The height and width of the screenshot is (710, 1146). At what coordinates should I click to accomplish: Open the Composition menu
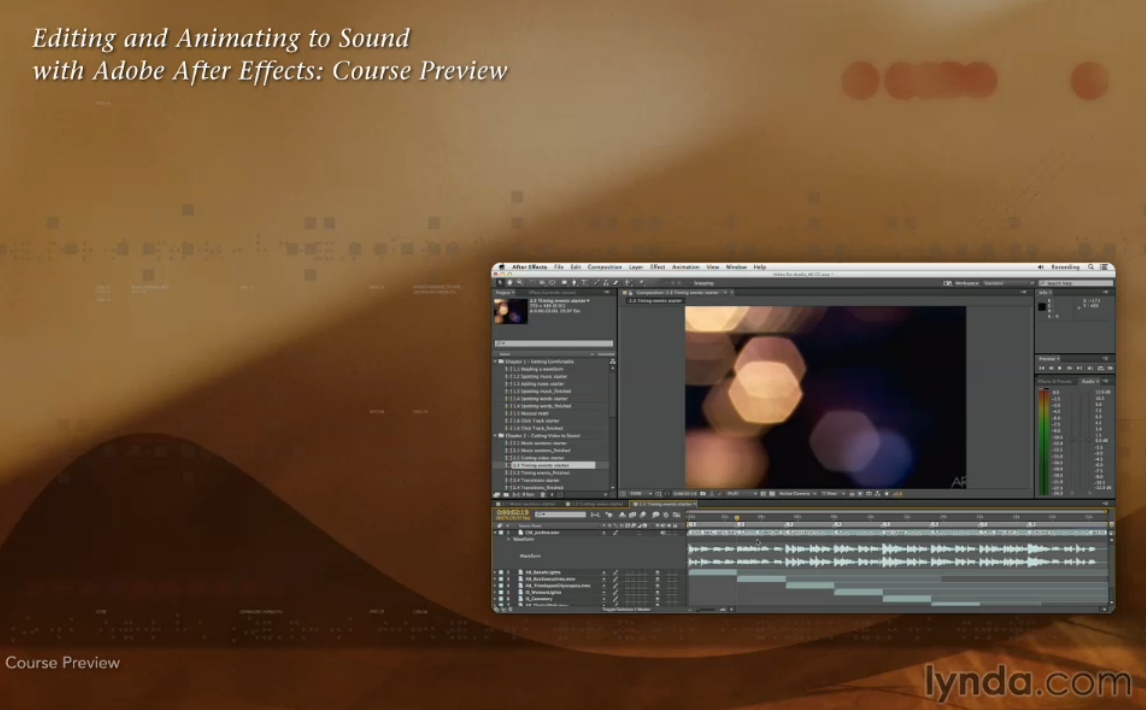604,267
